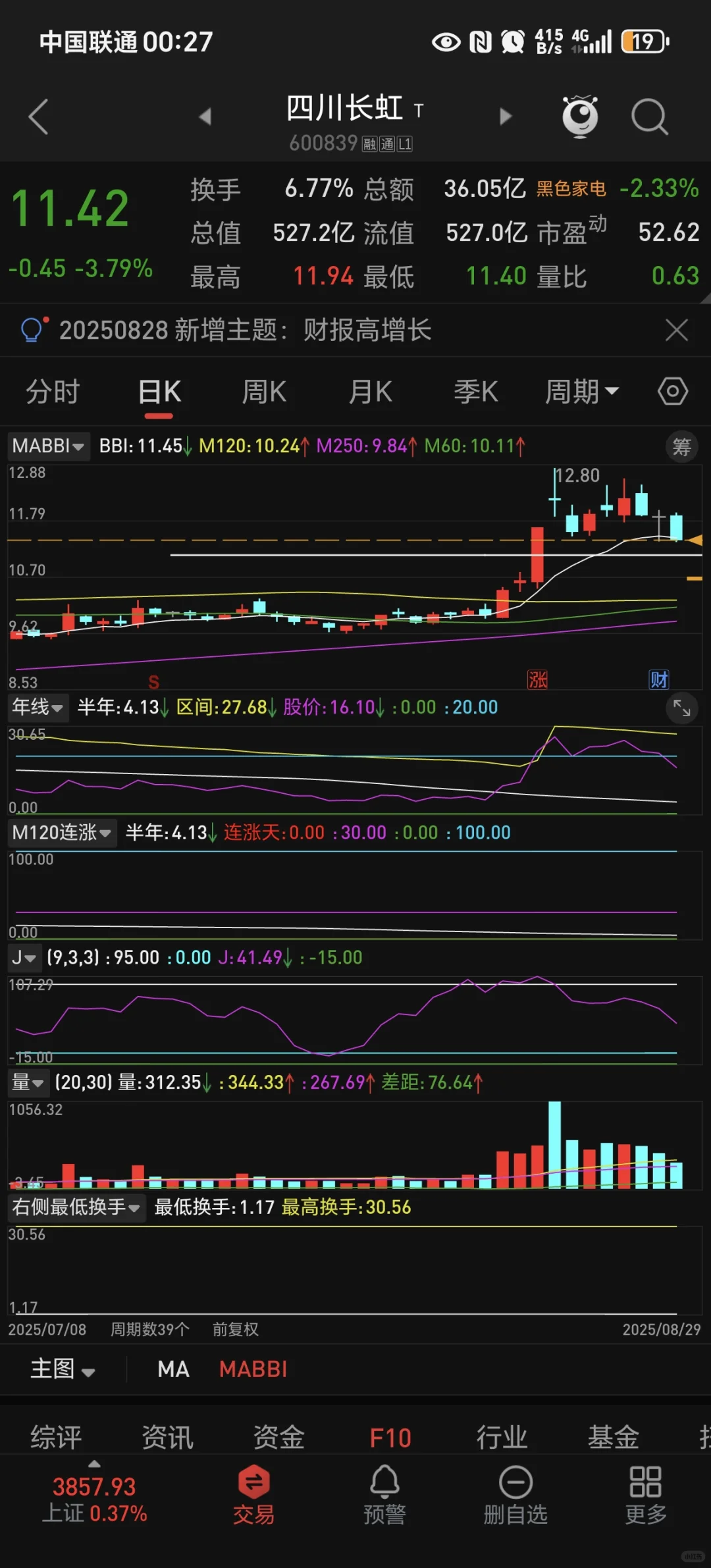The image size is (711, 1568).
Task: Tap the eye comfort status icon
Action: coord(446,42)
